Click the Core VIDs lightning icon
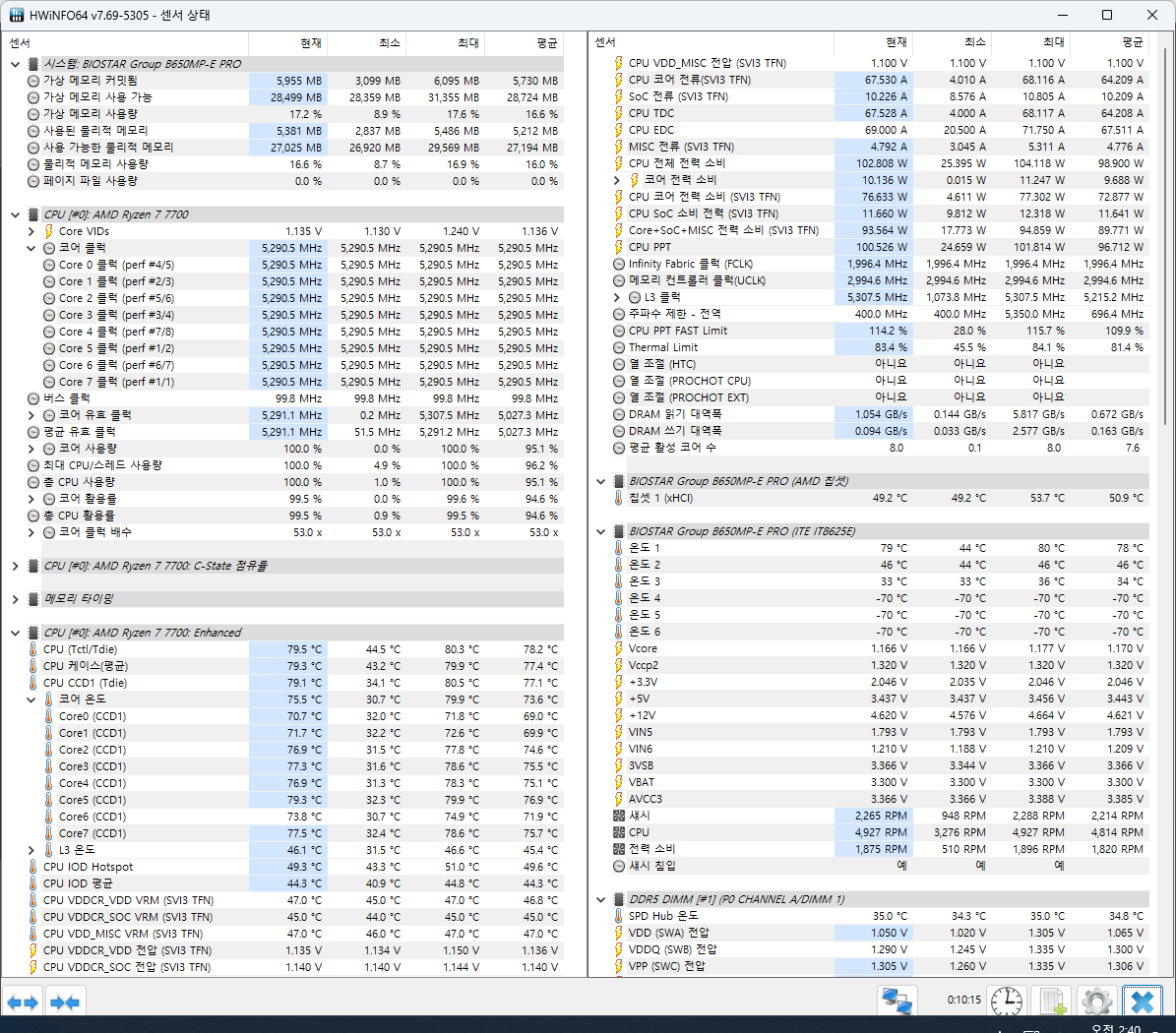Image resolution: width=1176 pixels, height=1033 pixels. 49,231
